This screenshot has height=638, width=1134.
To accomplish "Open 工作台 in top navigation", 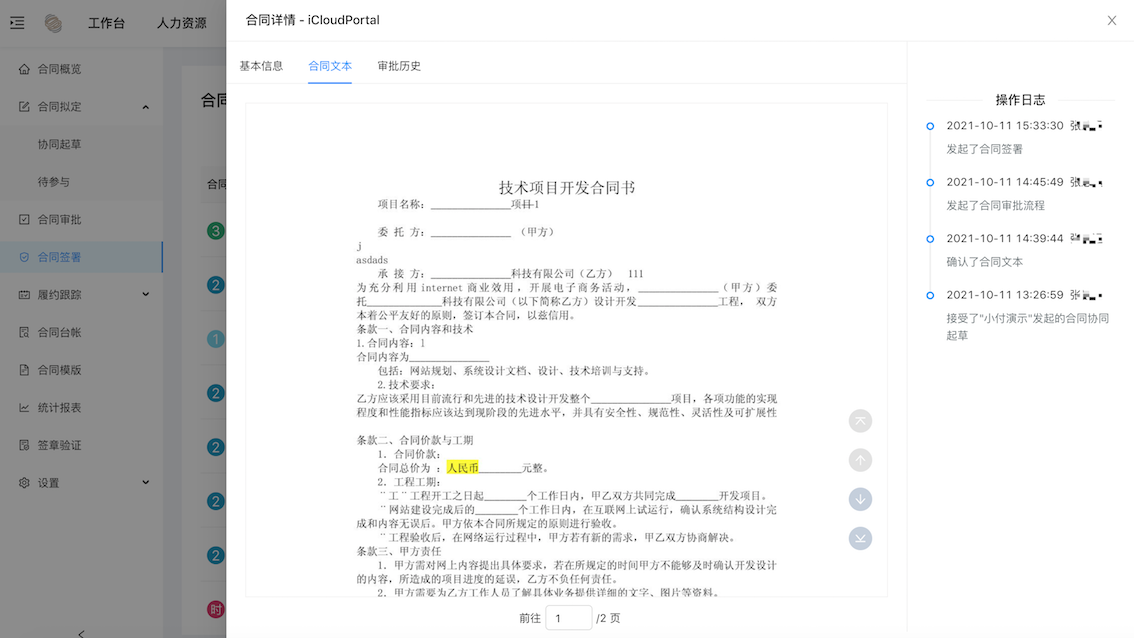I will click(106, 23).
